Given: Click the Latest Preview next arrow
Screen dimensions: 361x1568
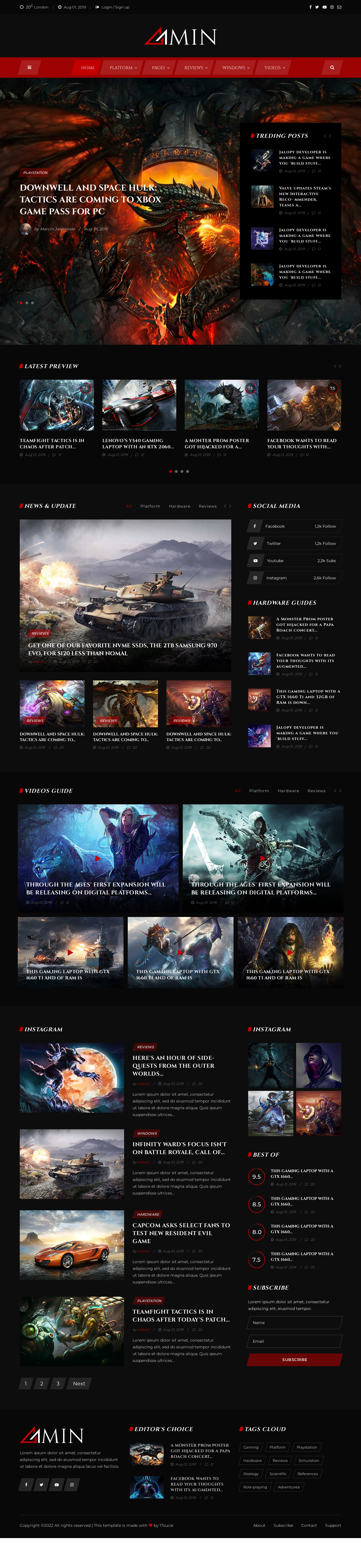Looking at the screenshot, I should (x=340, y=366).
